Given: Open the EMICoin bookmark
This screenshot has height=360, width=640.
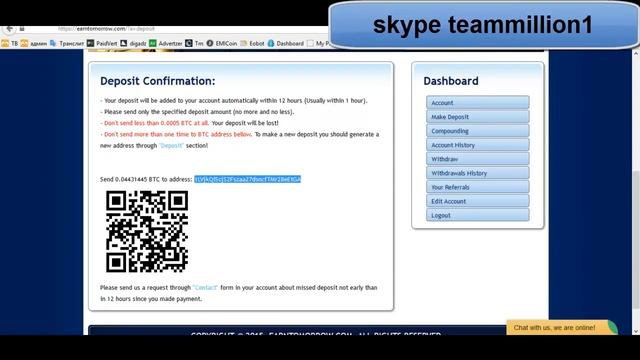Looking at the screenshot, I should coord(222,43).
